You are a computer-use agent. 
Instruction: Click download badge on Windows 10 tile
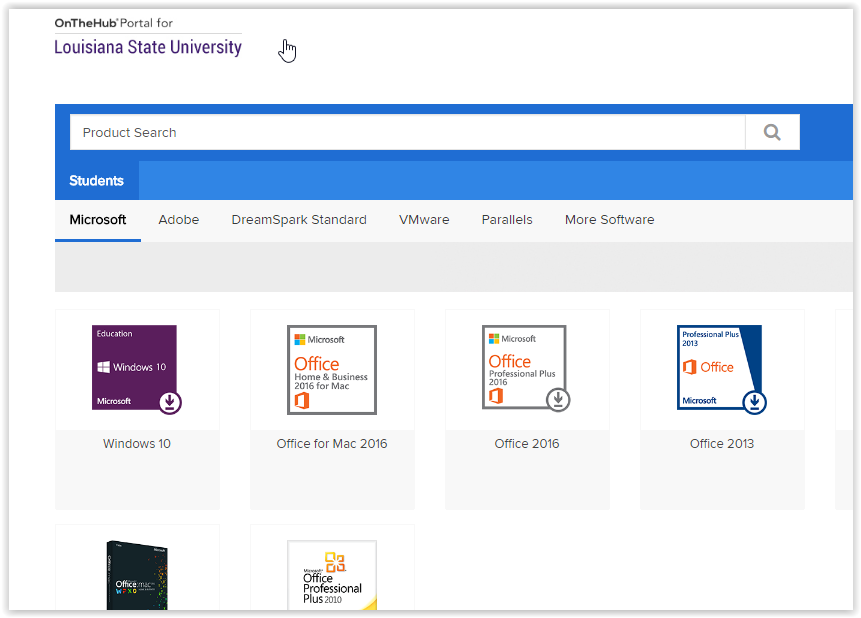[170, 402]
